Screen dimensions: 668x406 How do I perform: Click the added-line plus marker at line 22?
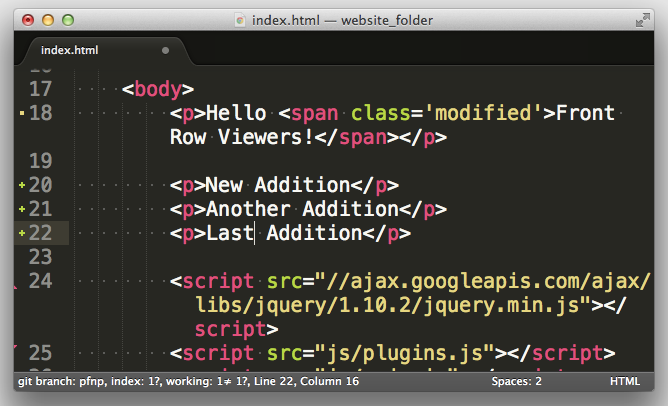22,233
